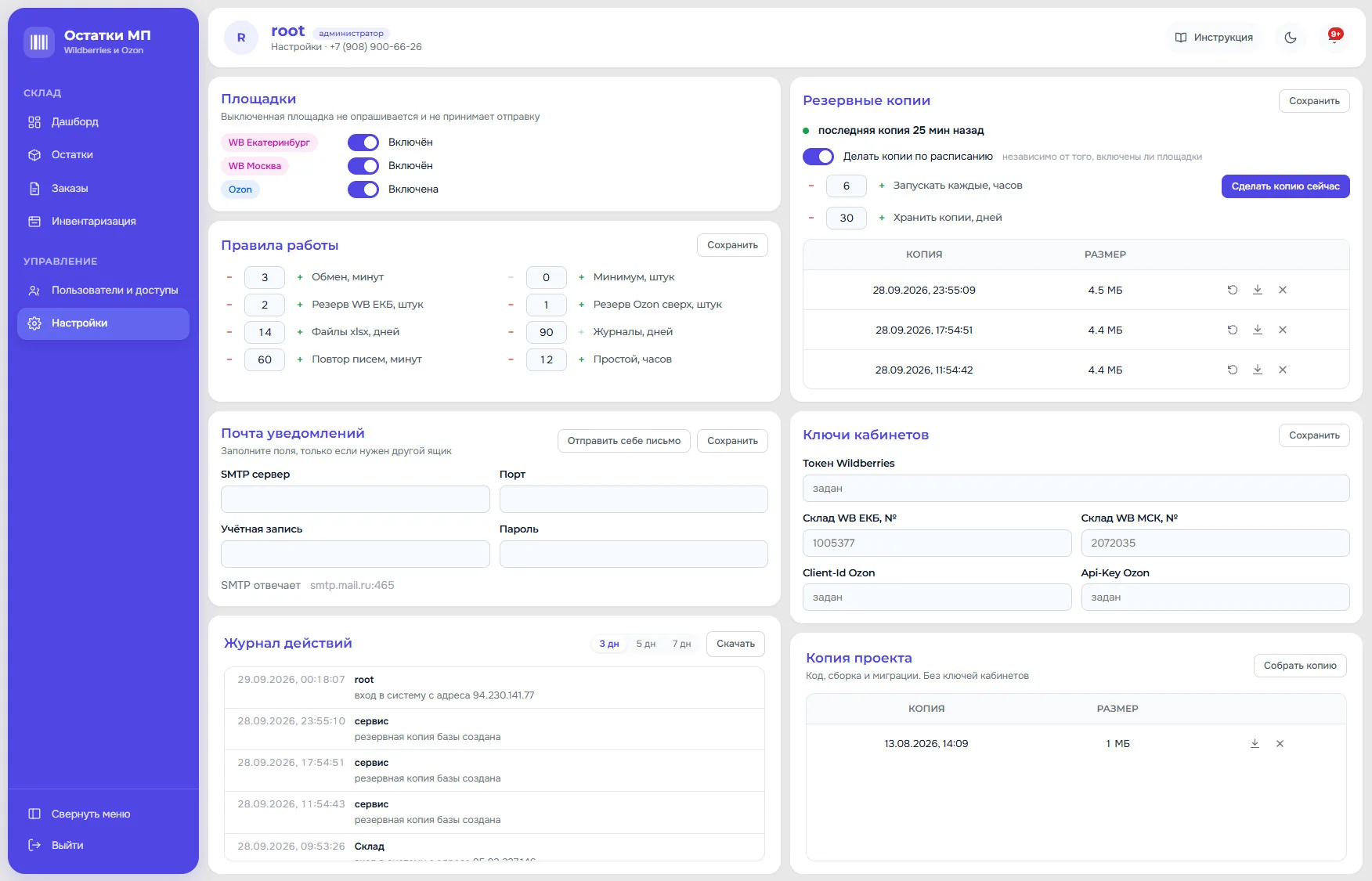This screenshot has height=881, width=1372.
Task: Click the Токен Wildberries field
Action: point(1076,489)
